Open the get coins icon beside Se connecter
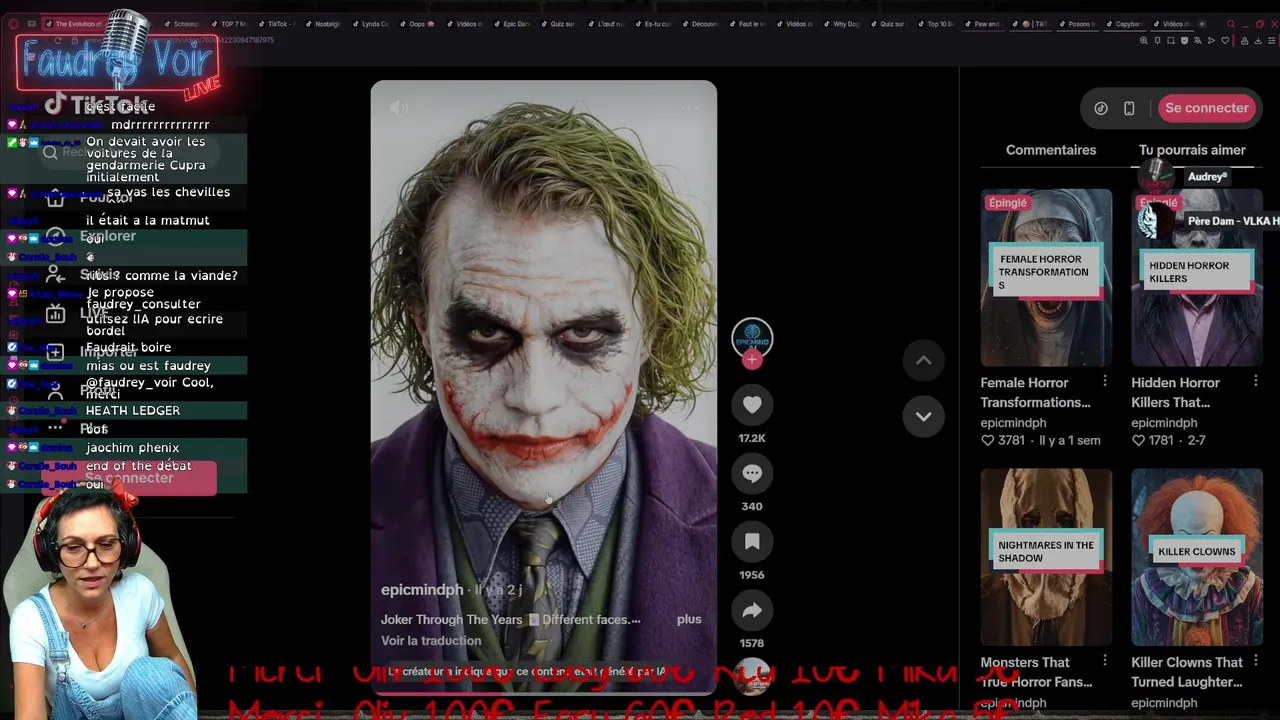Viewport: 1280px width, 720px height. point(1101,108)
